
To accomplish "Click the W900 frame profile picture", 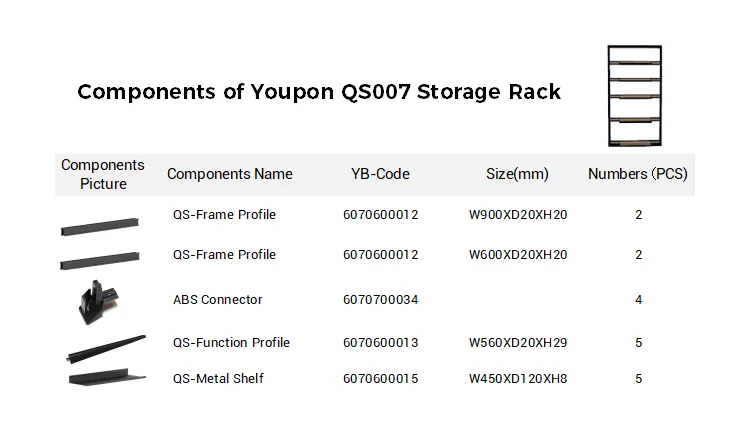I will [102, 226].
